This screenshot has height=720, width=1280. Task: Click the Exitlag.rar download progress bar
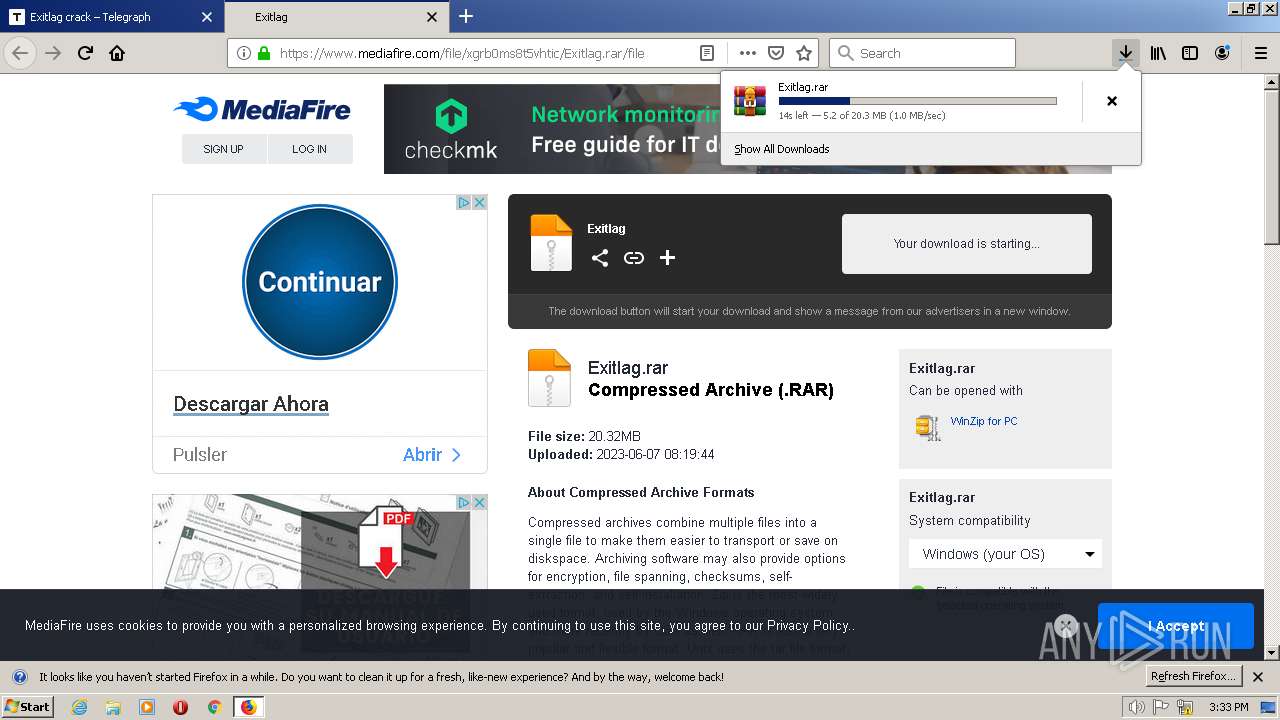[917, 101]
